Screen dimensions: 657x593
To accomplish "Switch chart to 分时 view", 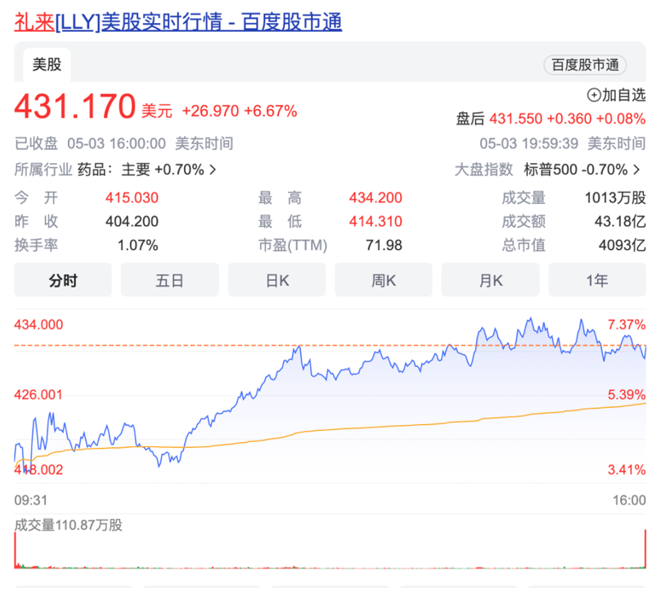I will (63, 280).
